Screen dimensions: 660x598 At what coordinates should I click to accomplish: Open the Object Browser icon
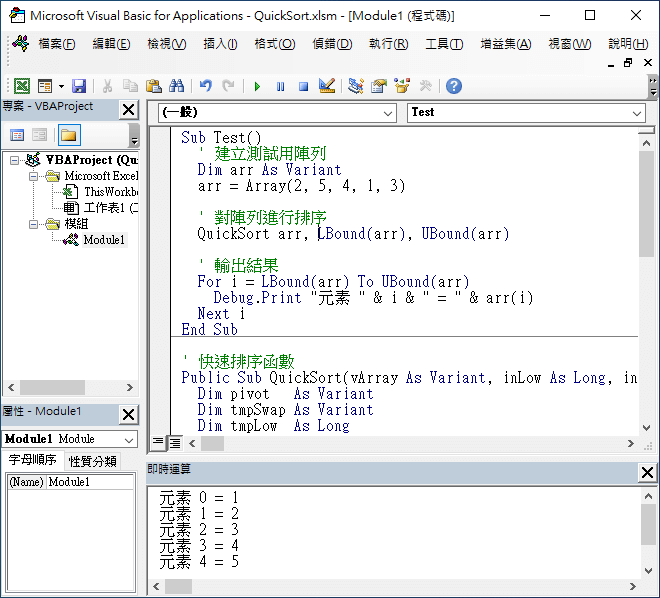click(402, 86)
